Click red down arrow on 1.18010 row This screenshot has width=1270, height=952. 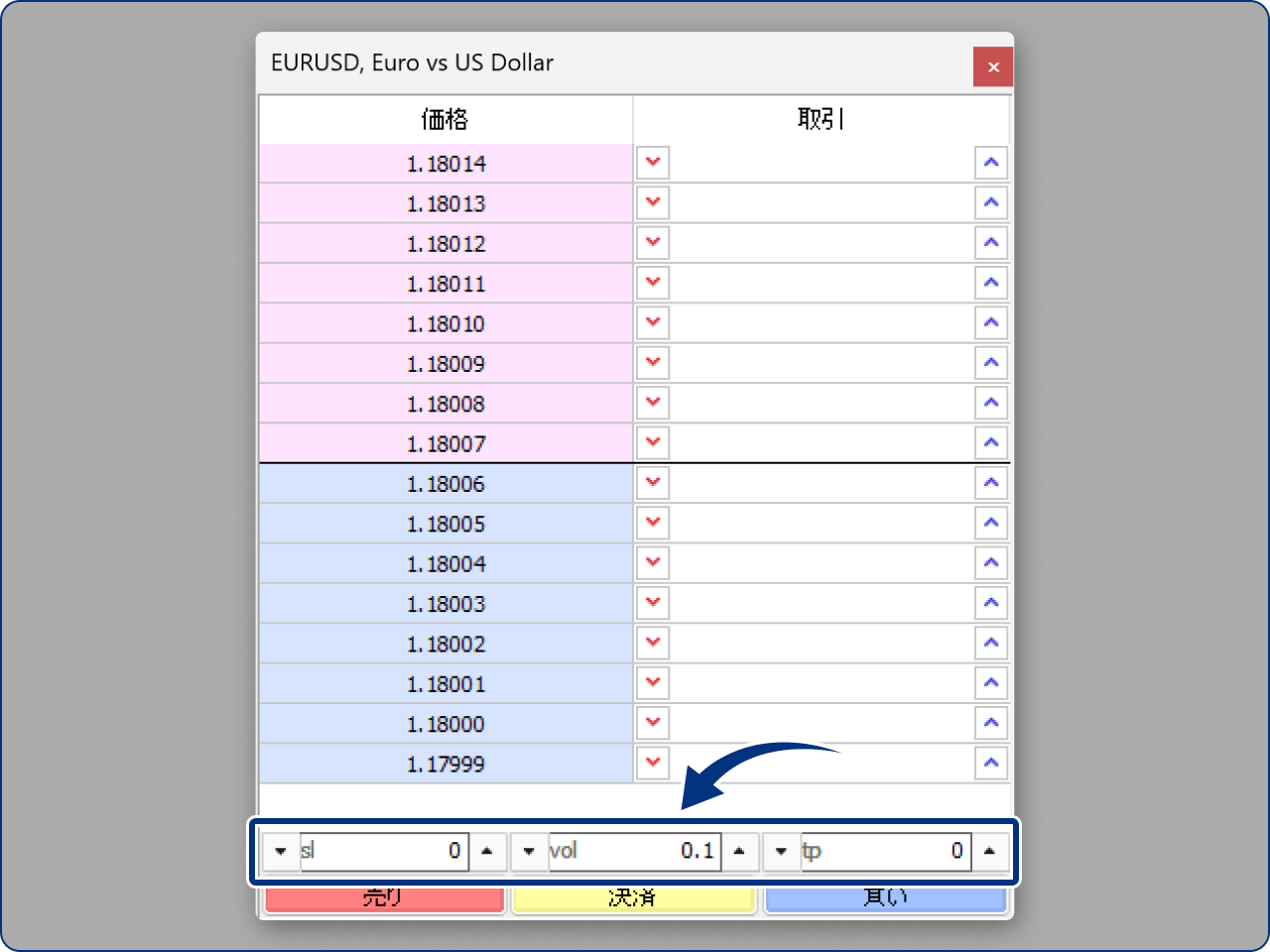click(x=653, y=323)
